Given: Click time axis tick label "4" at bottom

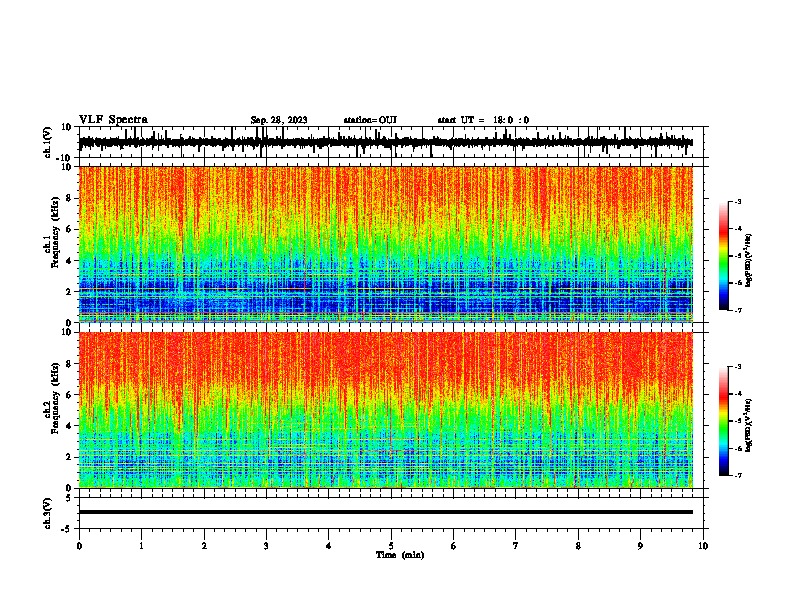Looking at the screenshot, I should [329, 546].
